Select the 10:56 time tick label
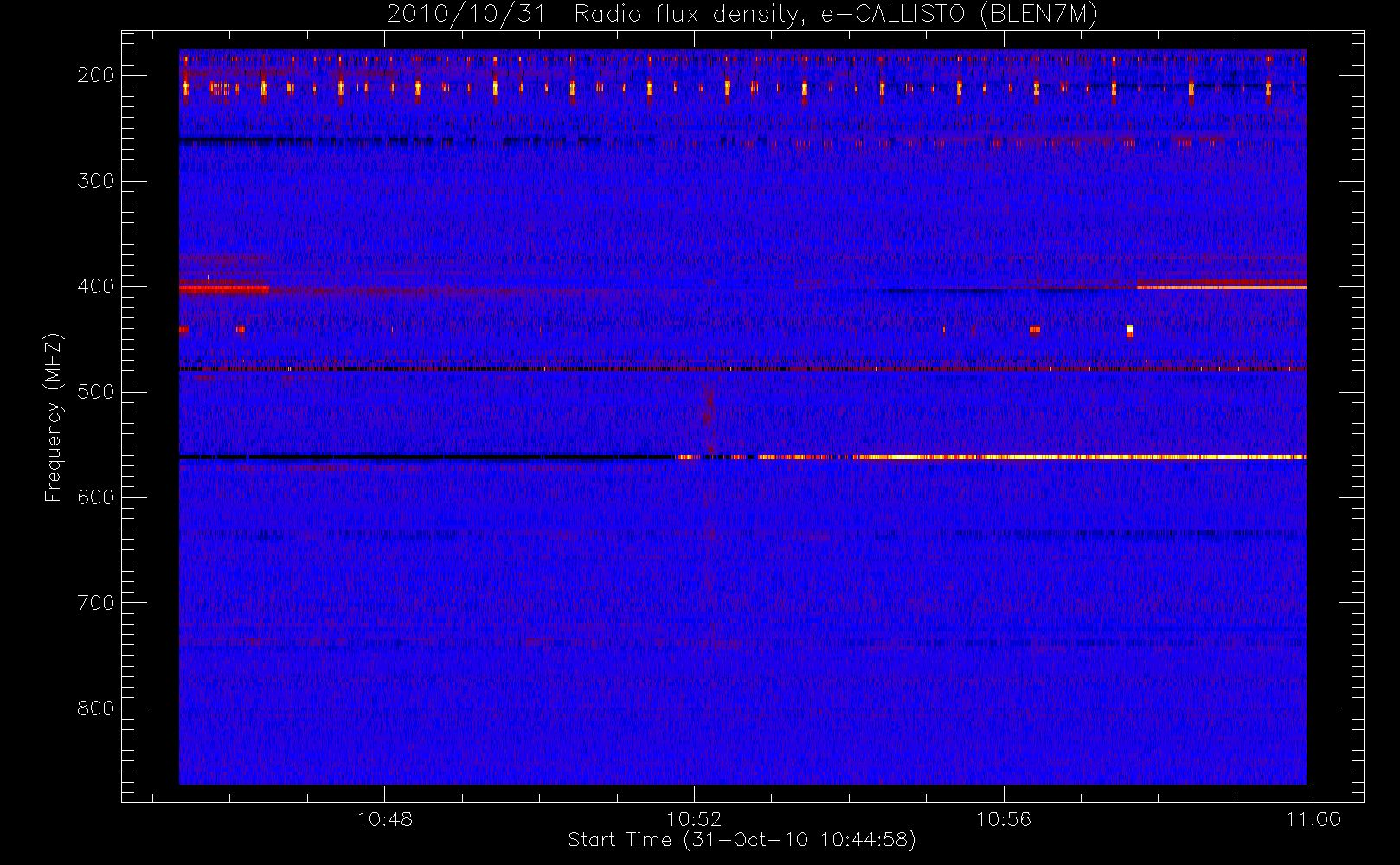Image resolution: width=1400 pixels, height=865 pixels. pyautogui.click(x=1004, y=819)
